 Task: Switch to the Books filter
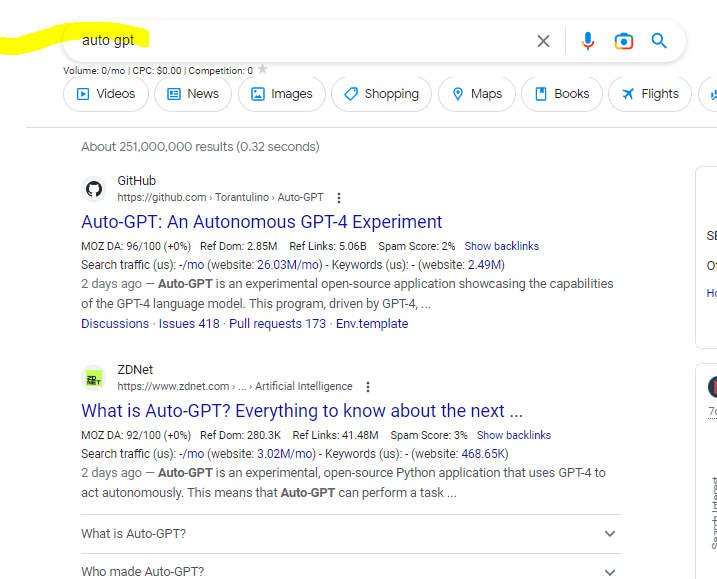562,94
